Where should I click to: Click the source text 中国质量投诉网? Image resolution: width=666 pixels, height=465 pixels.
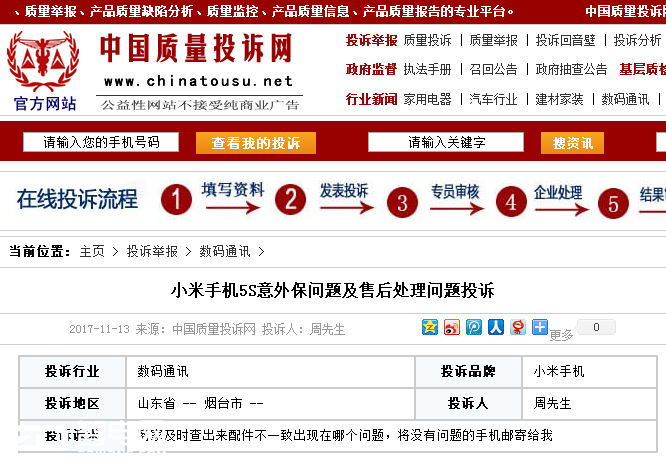214,329
